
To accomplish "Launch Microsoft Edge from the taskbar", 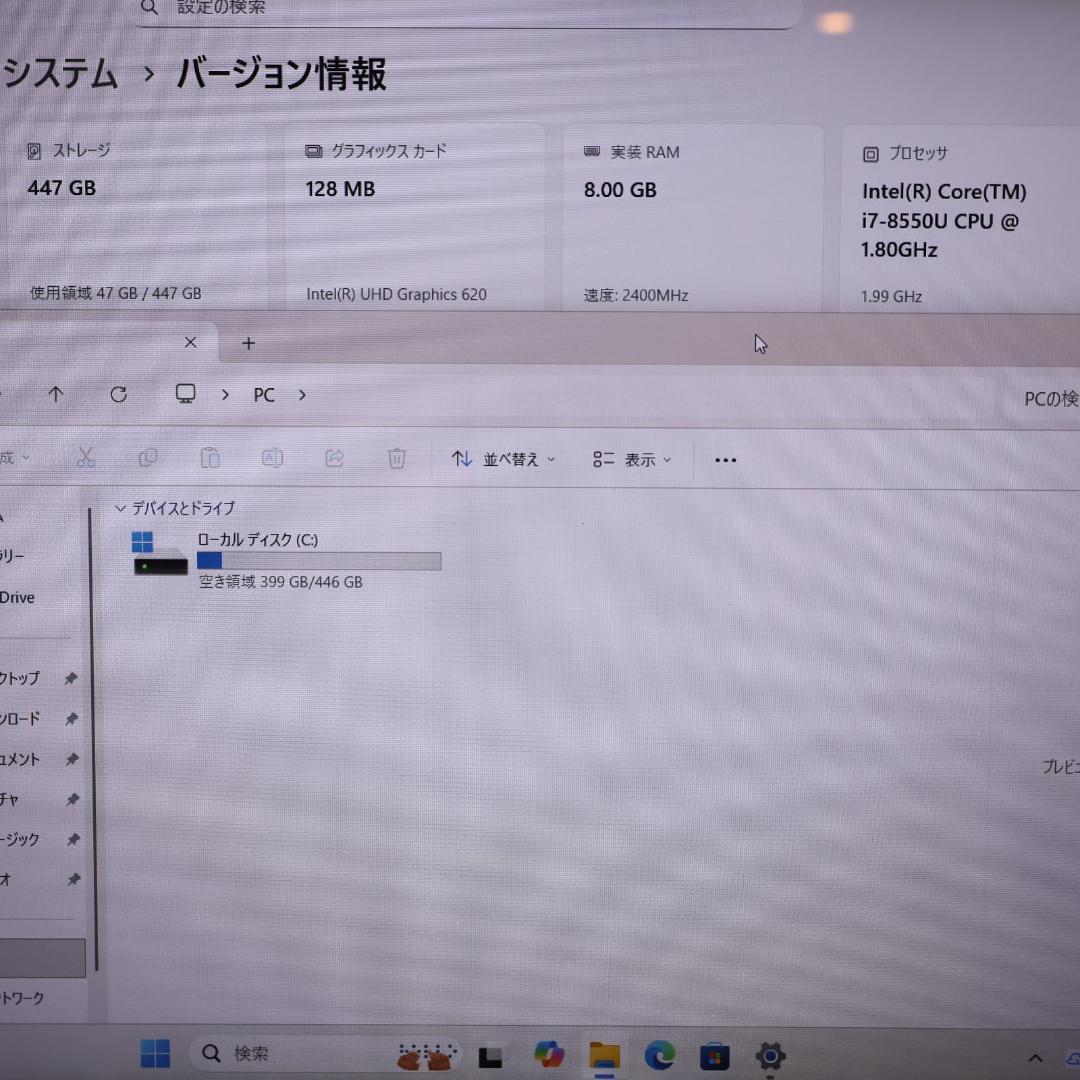I will pos(659,1053).
